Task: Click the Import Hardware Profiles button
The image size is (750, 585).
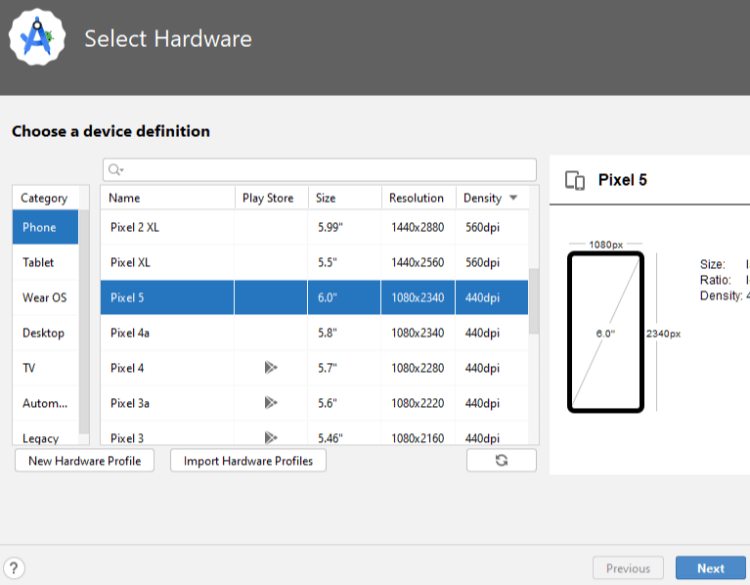Action: pyautogui.click(x=248, y=461)
